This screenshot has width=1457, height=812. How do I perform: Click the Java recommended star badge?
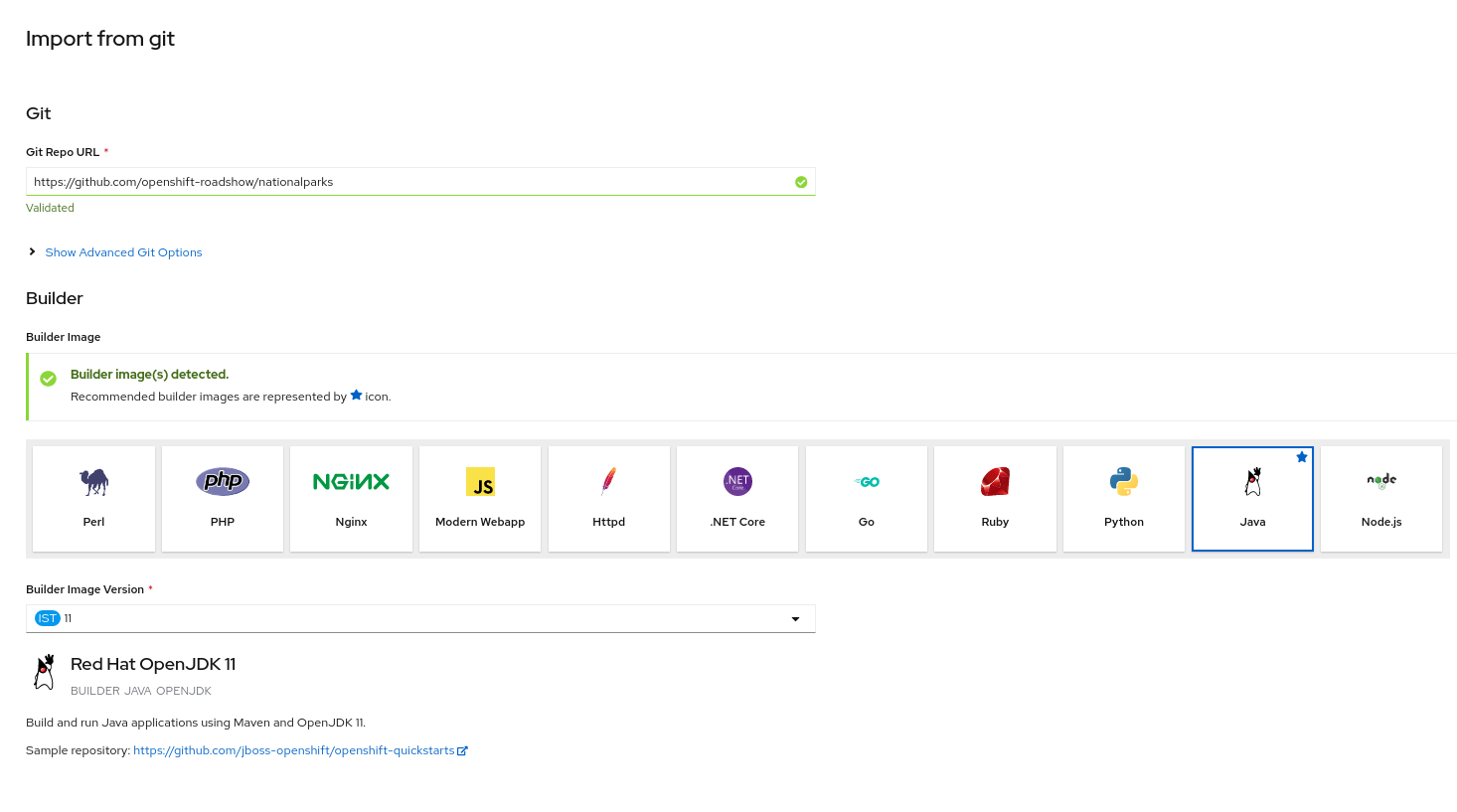coord(1302,457)
